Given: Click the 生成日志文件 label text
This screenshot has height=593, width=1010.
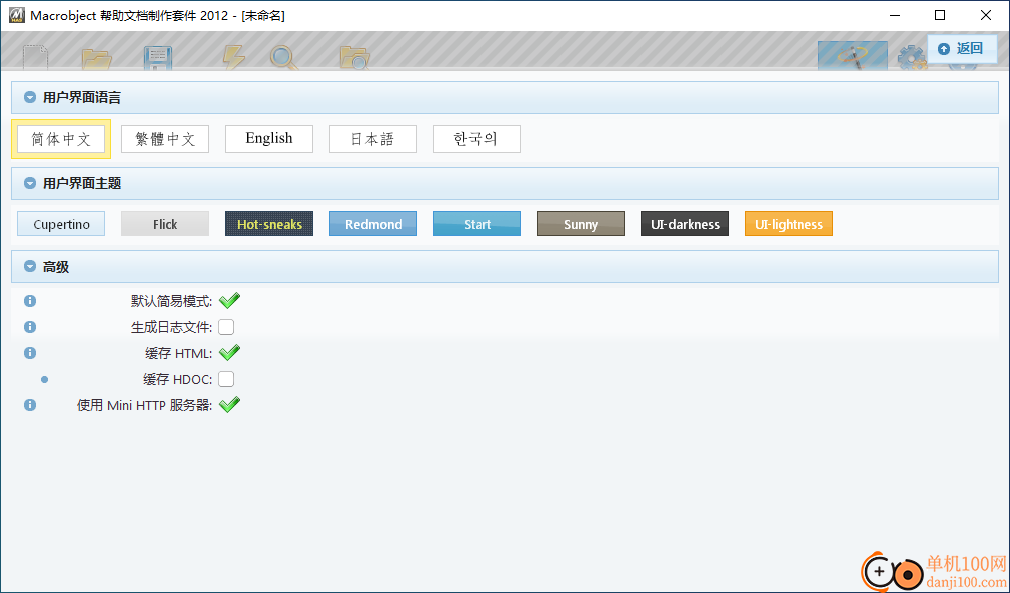Looking at the screenshot, I should pyautogui.click(x=171, y=327).
